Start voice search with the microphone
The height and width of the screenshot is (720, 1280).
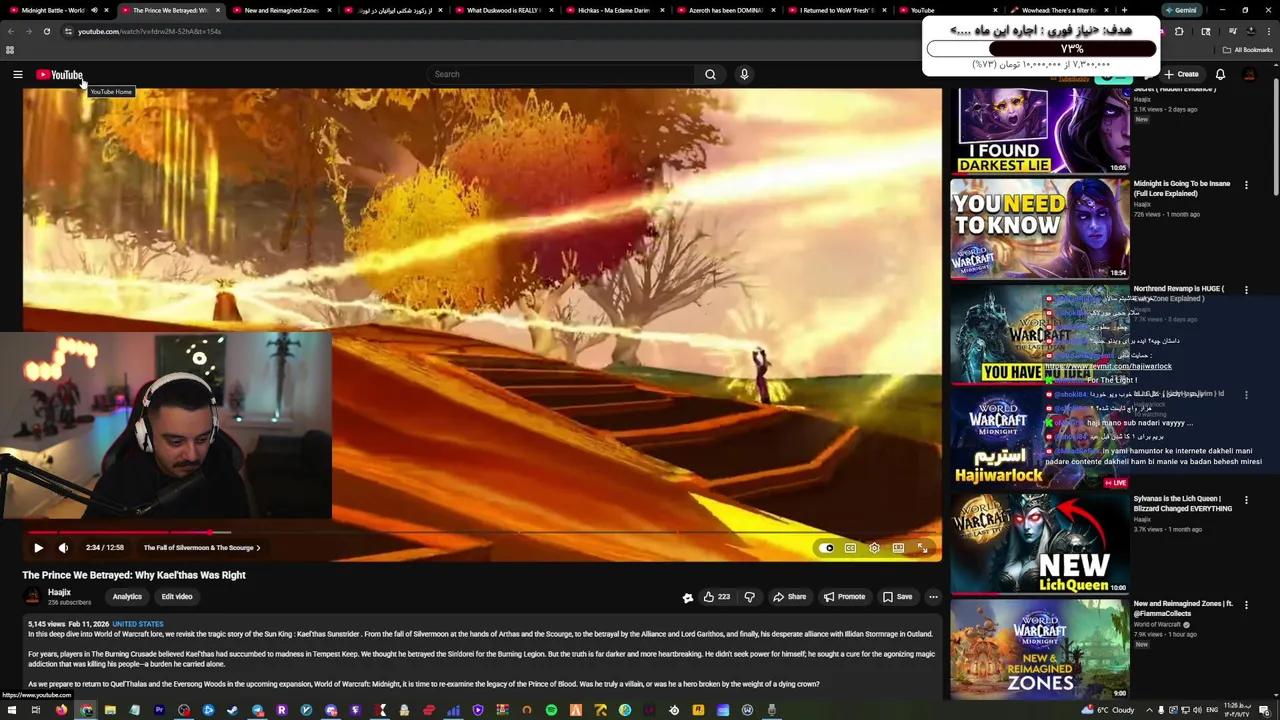744,74
